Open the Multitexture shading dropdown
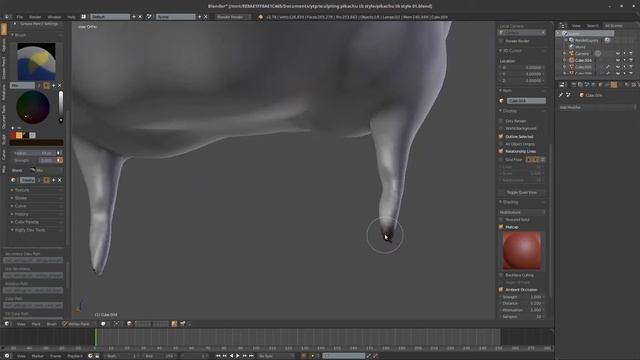The width and height of the screenshot is (640, 360). point(522,212)
